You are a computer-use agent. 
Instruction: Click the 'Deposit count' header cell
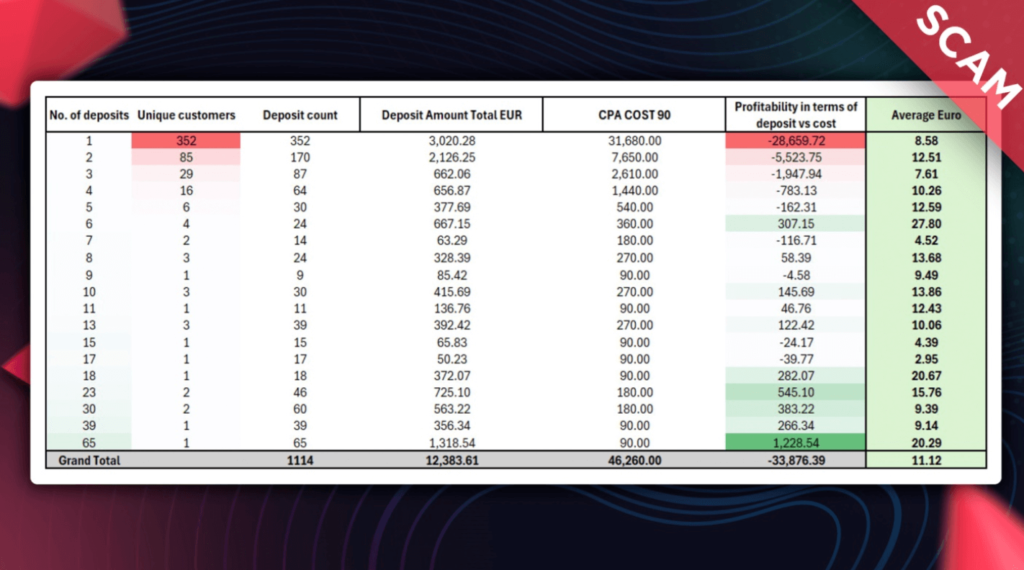coord(300,115)
